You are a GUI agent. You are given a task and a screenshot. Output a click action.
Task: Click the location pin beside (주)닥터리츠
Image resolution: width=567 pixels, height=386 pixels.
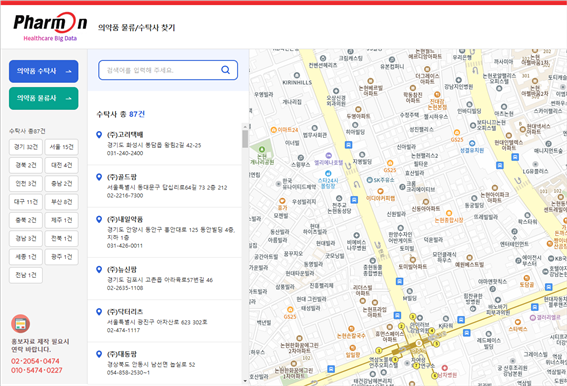point(99,311)
